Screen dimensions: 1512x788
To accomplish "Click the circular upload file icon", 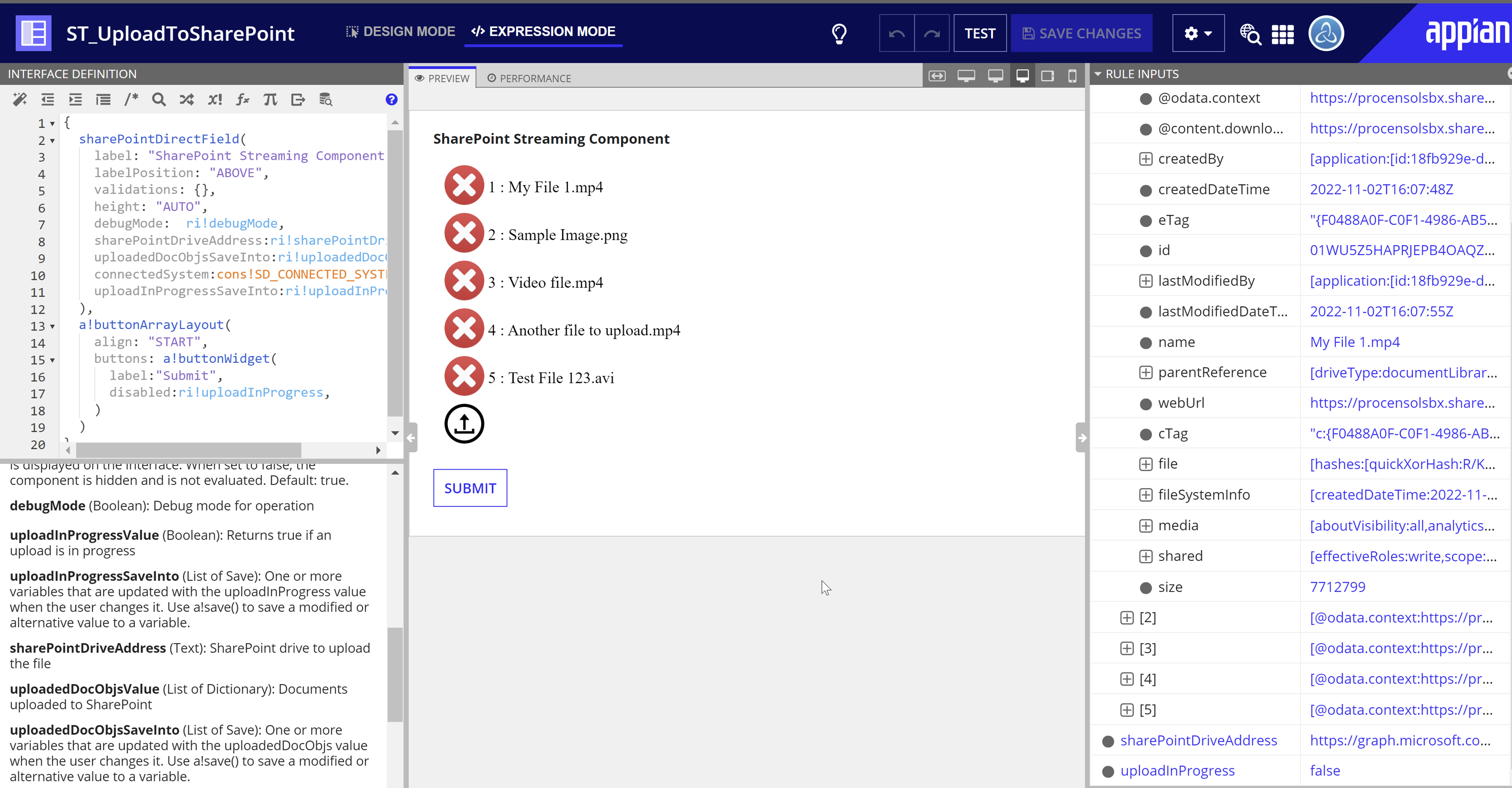I will coord(464,424).
